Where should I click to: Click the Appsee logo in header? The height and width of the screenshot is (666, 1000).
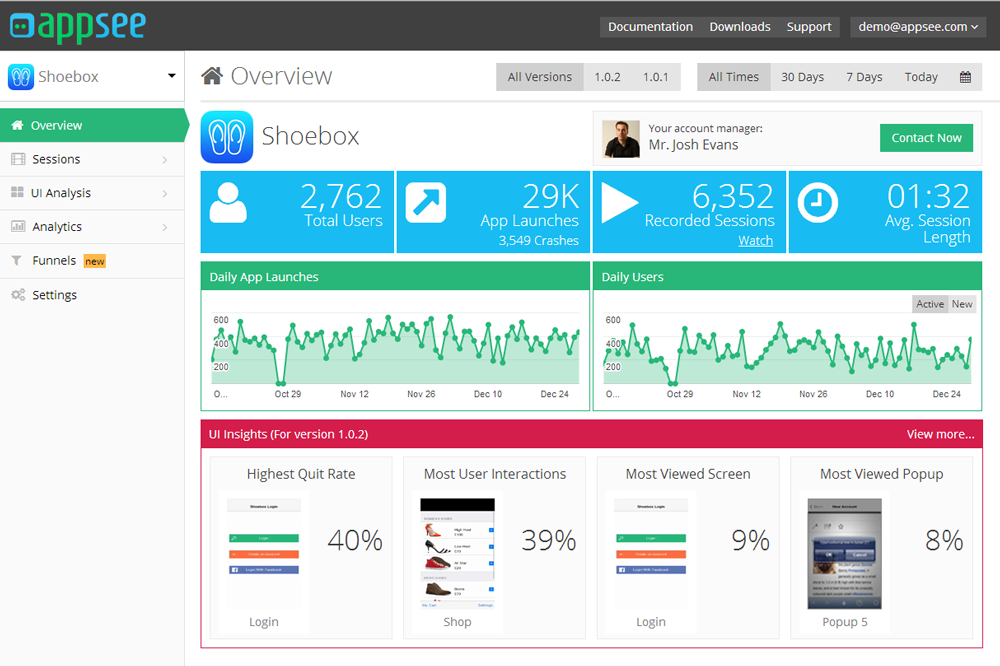point(77,25)
